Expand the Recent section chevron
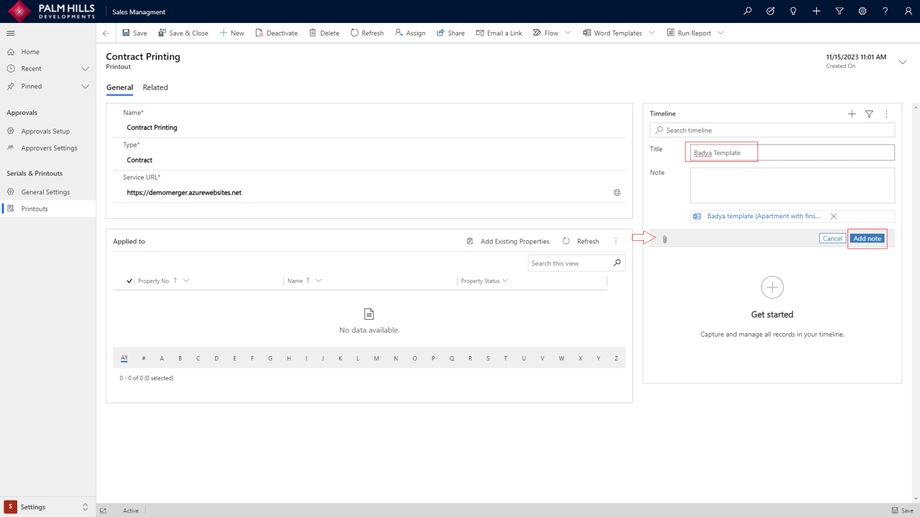The width and height of the screenshot is (920, 517). 85,69
